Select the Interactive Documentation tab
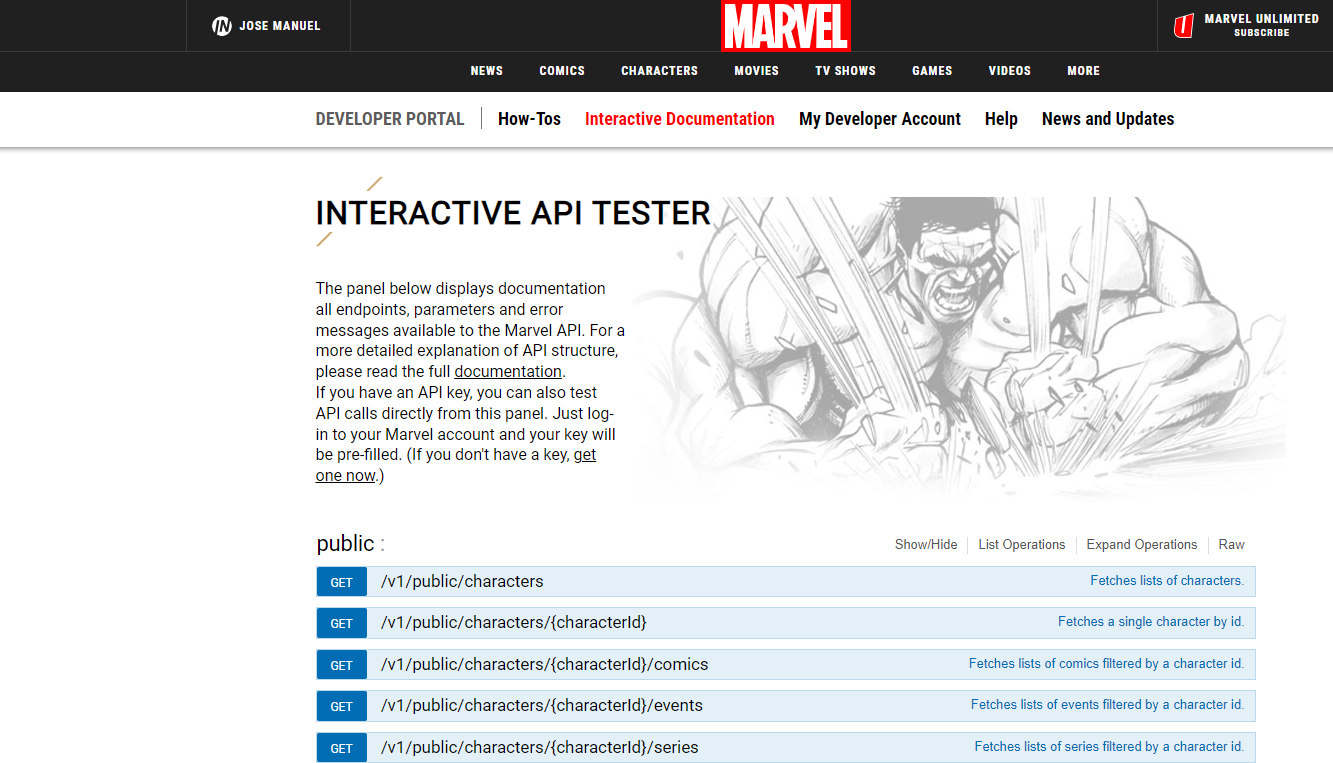The width and height of the screenshot is (1333, 763). pos(680,119)
